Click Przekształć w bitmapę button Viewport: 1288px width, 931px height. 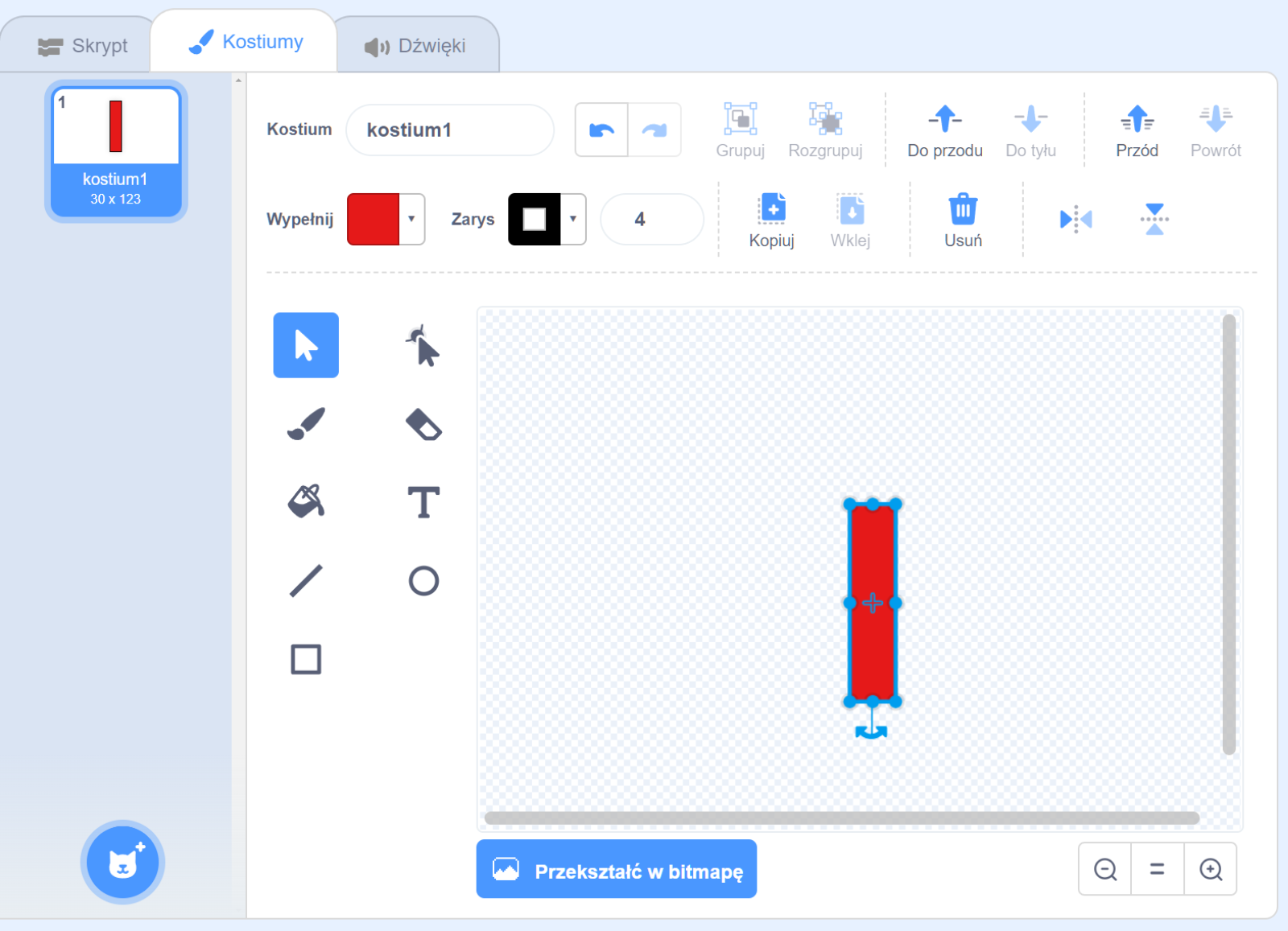(617, 870)
